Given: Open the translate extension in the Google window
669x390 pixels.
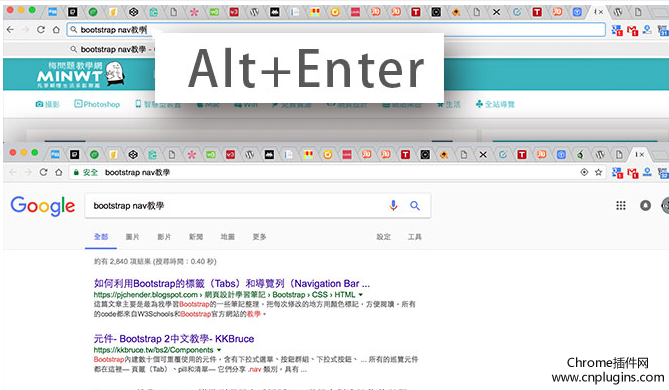Looking at the screenshot, I should click(x=617, y=173).
